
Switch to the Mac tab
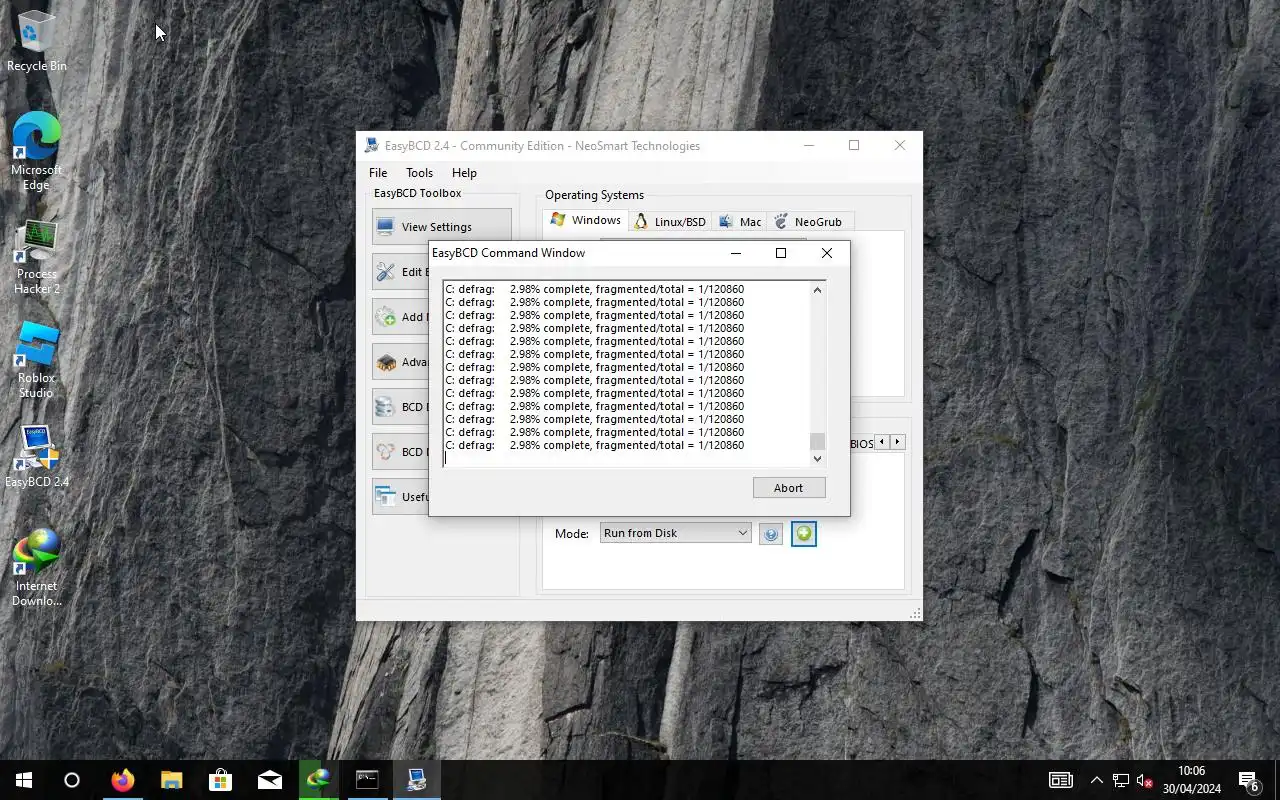pyautogui.click(x=740, y=222)
